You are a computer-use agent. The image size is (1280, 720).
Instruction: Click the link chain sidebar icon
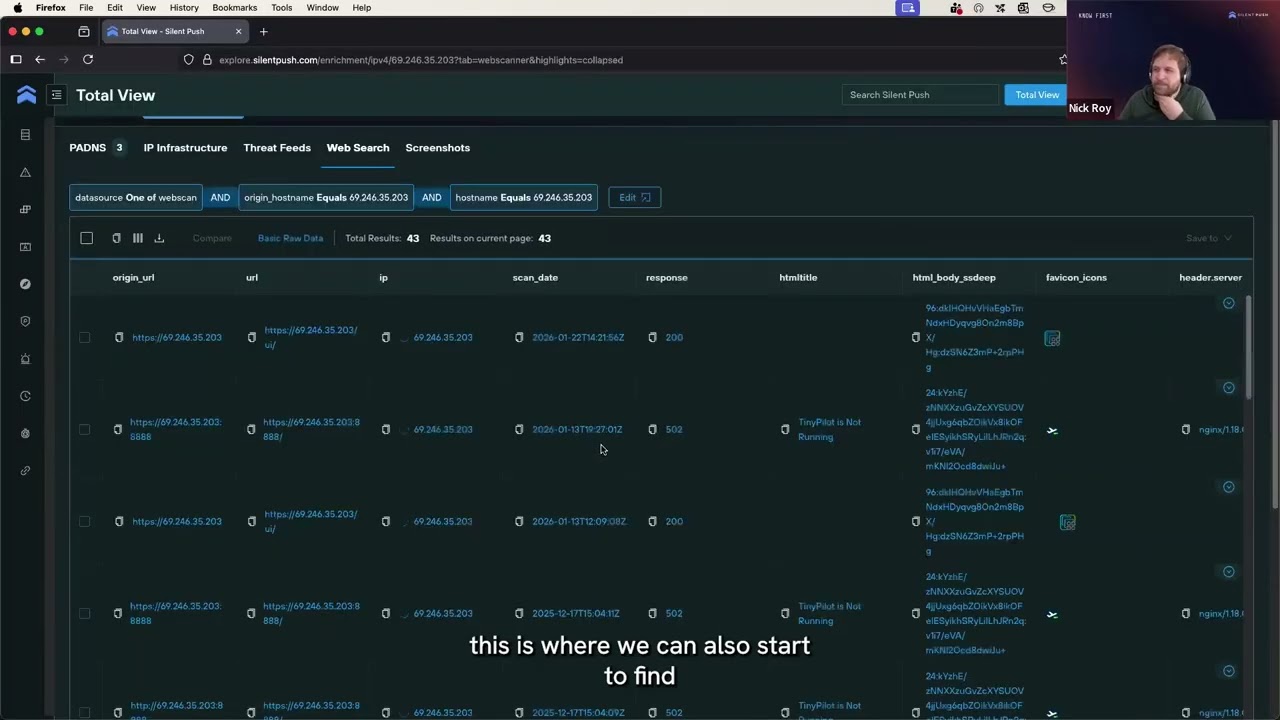(x=26, y=471)
